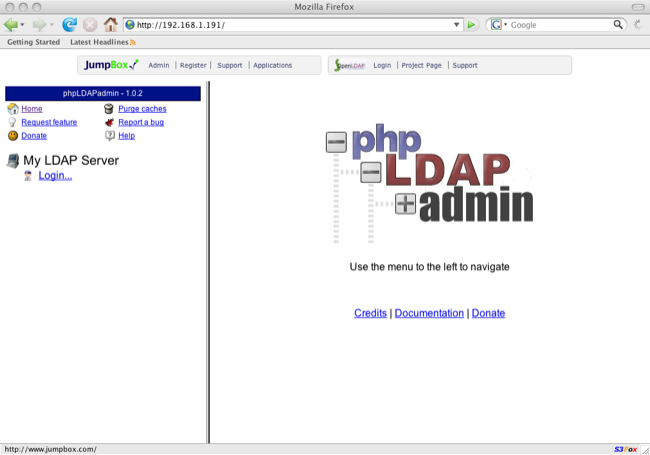Click the phpLDAPadmin - 1.0.2 title bar
650x455 pixels.
click(x=103, y=93)
